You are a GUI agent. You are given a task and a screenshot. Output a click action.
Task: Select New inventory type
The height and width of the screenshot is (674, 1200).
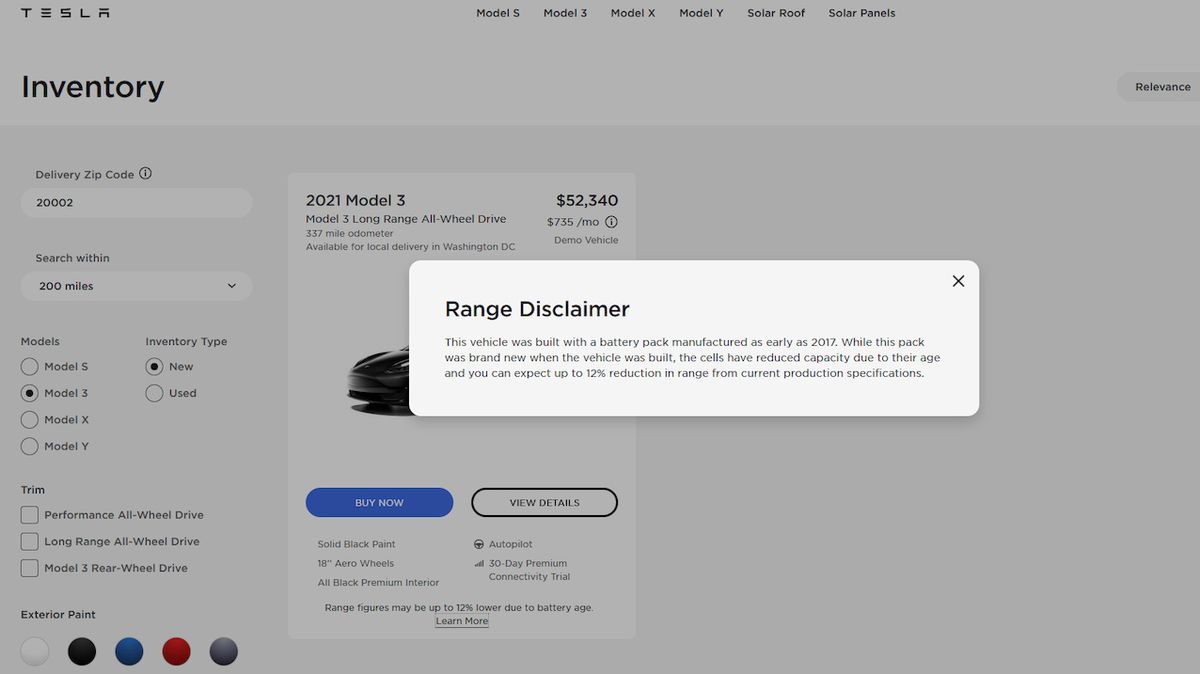point(154,367)
